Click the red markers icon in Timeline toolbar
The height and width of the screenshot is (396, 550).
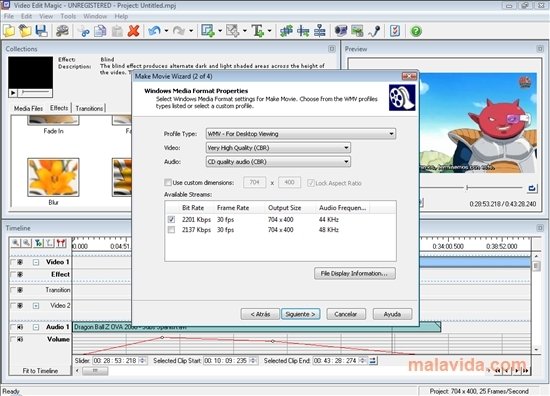(61, 243)
